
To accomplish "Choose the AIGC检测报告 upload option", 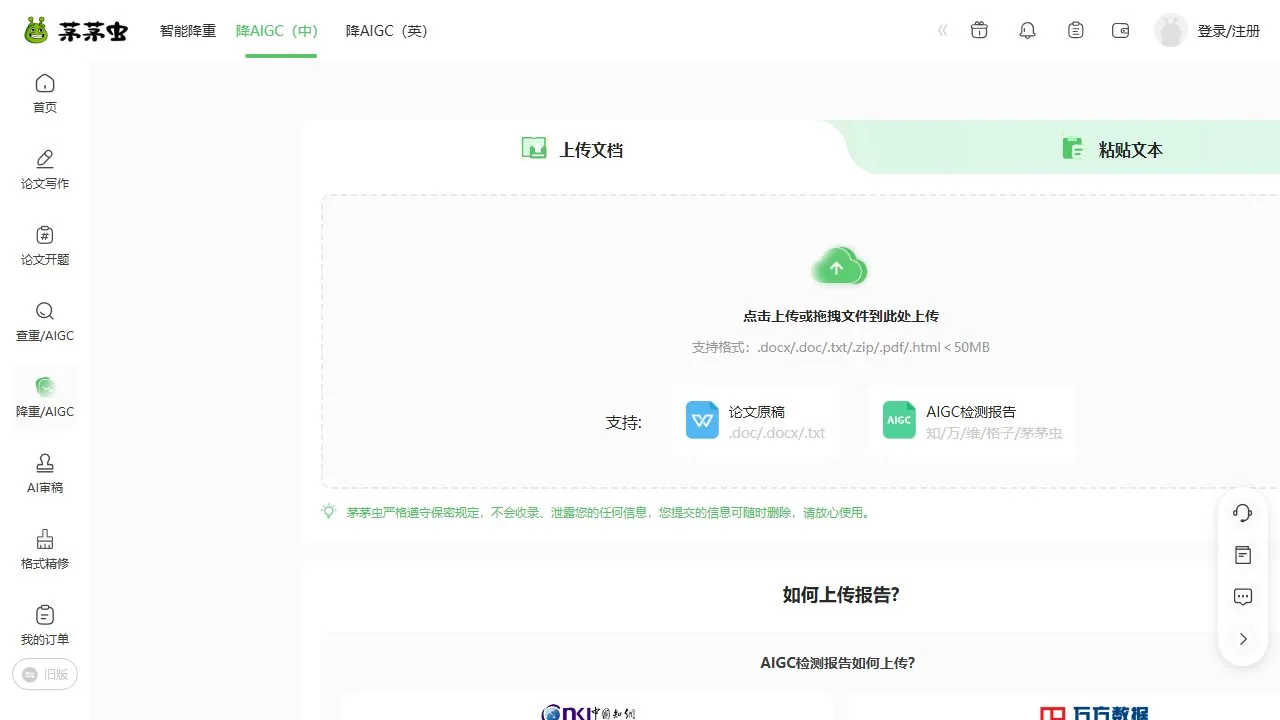I will click(x=971, y=421).
